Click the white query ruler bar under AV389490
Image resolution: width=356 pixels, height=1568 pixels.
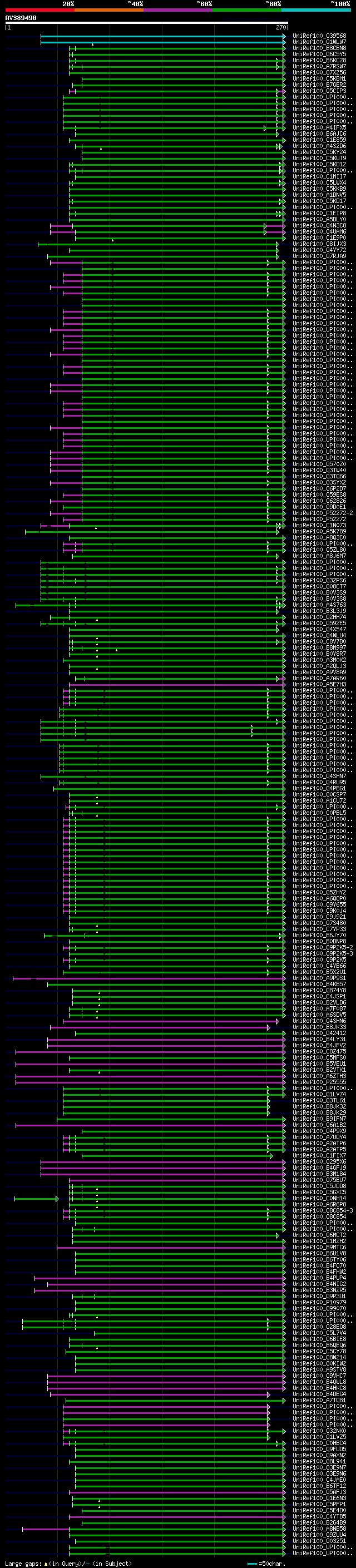click(147, 23)
